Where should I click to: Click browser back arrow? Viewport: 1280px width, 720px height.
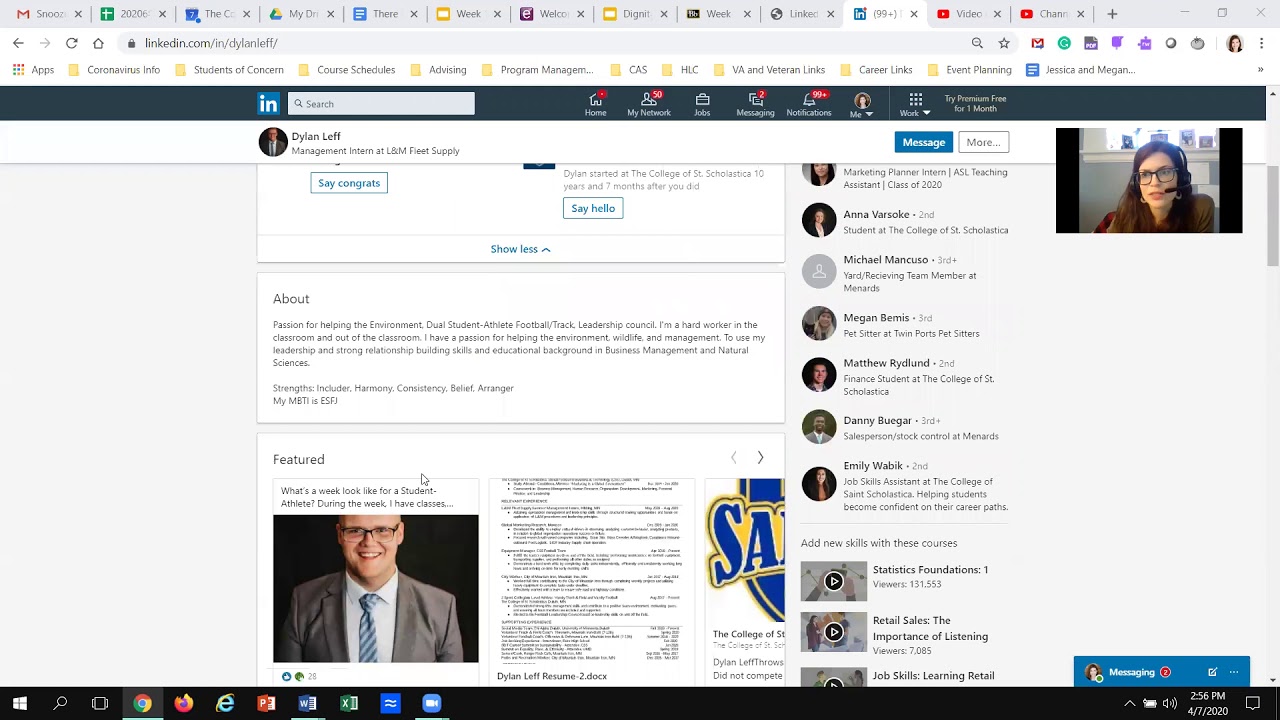(18, 43)
